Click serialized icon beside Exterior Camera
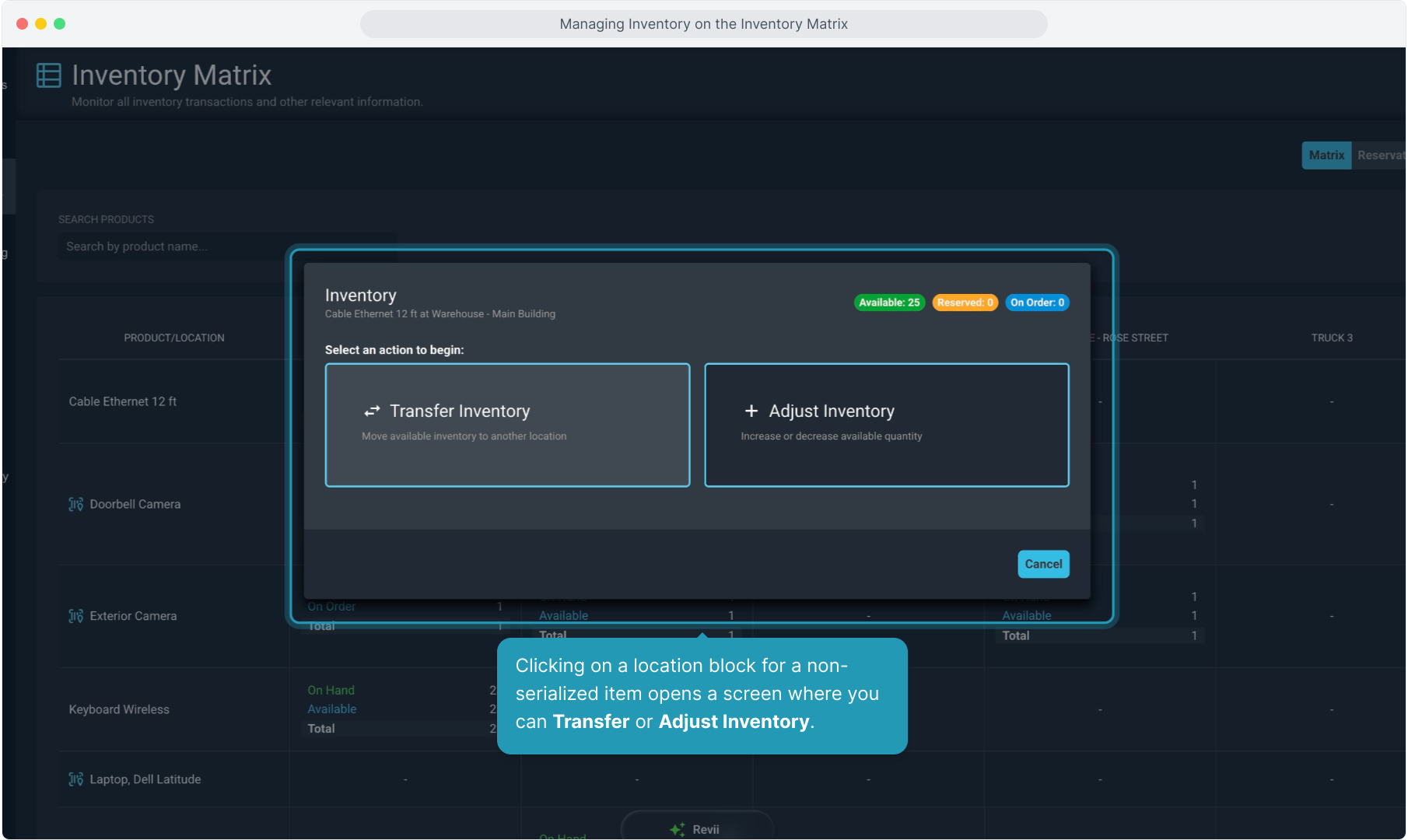Image resolution: width=1408 pixels, height=840 pixels. (x=76, y=616)
